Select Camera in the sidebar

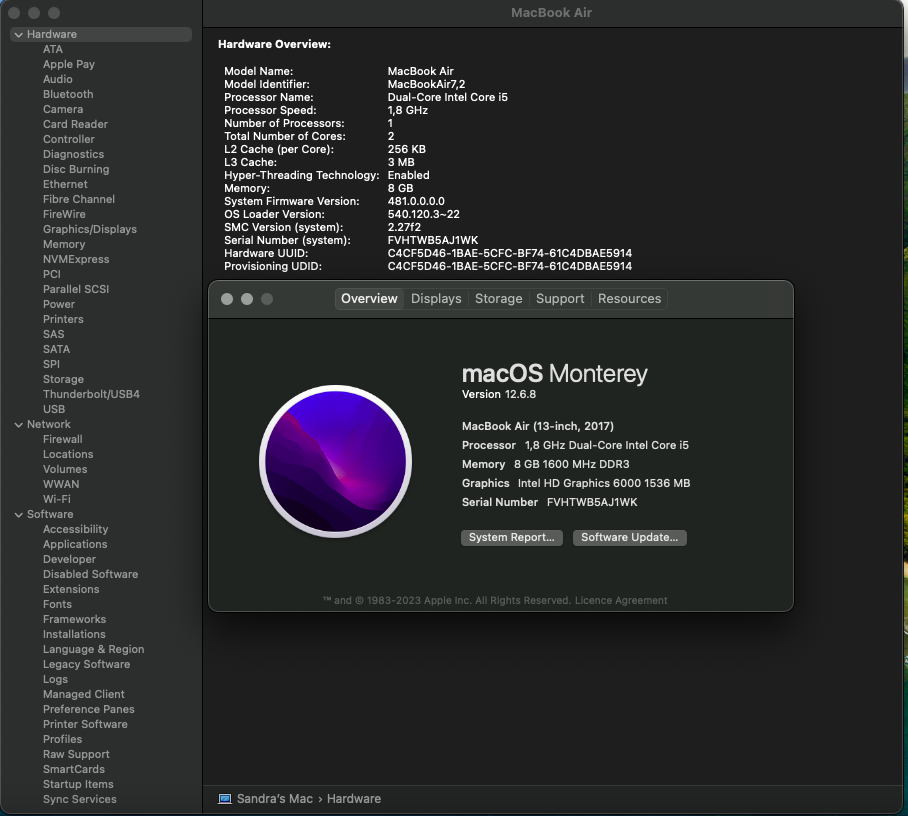63,109
